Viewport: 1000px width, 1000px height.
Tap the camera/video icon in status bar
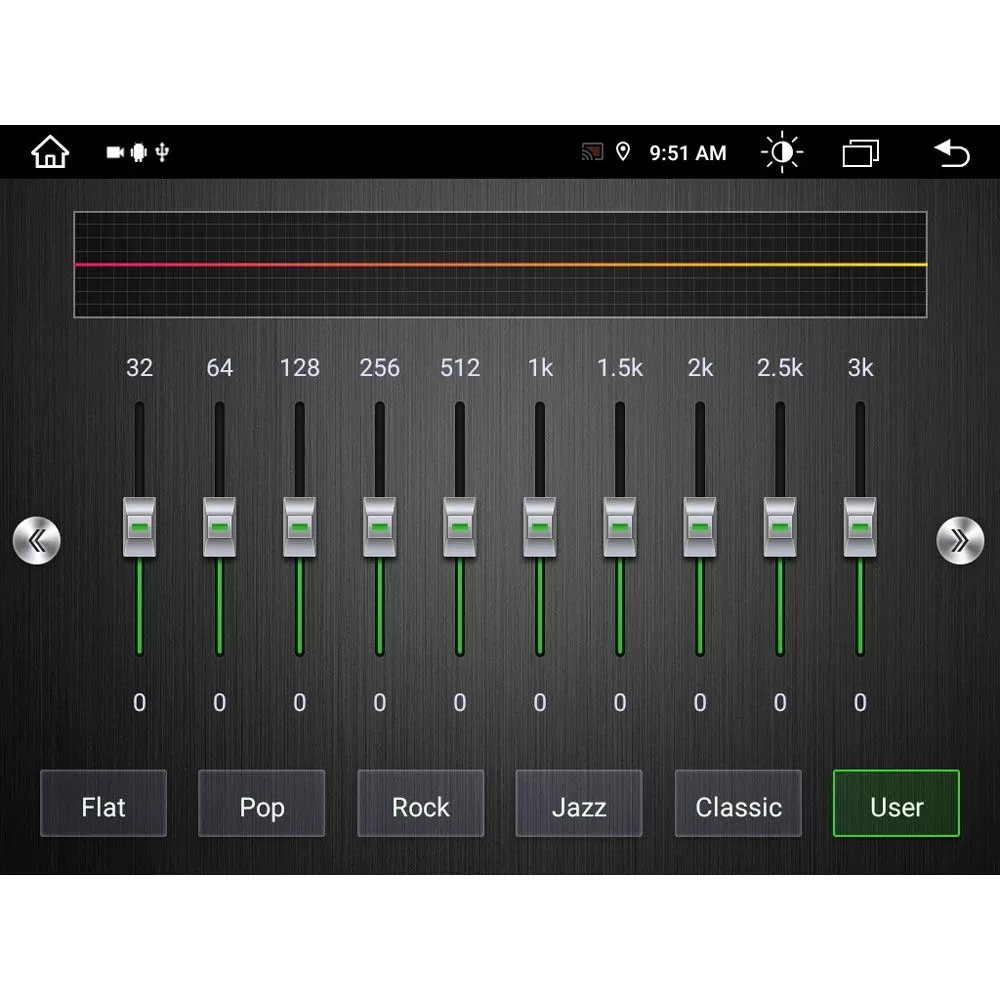coord(114,153)
